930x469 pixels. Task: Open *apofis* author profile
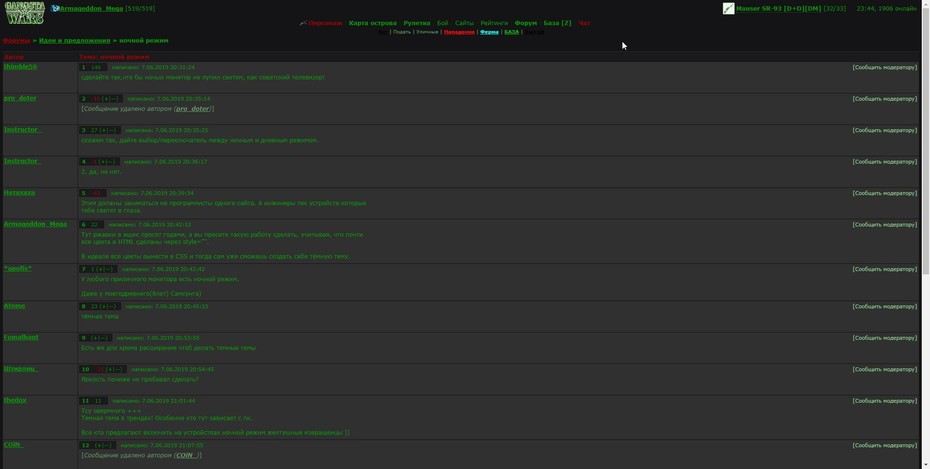click(x=18, y=269)
